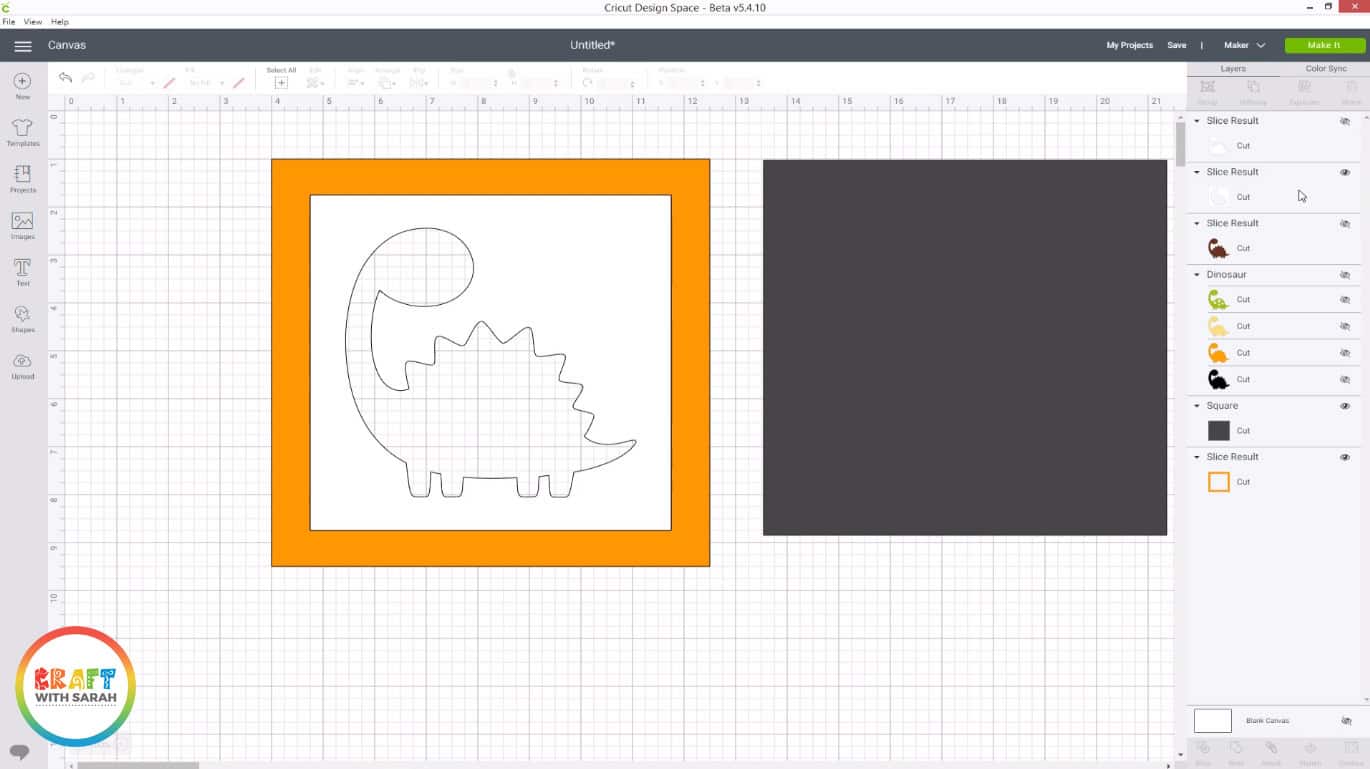
Task: Show the hidden Dinosaur group layer
Action: (x=1345, y=275)
